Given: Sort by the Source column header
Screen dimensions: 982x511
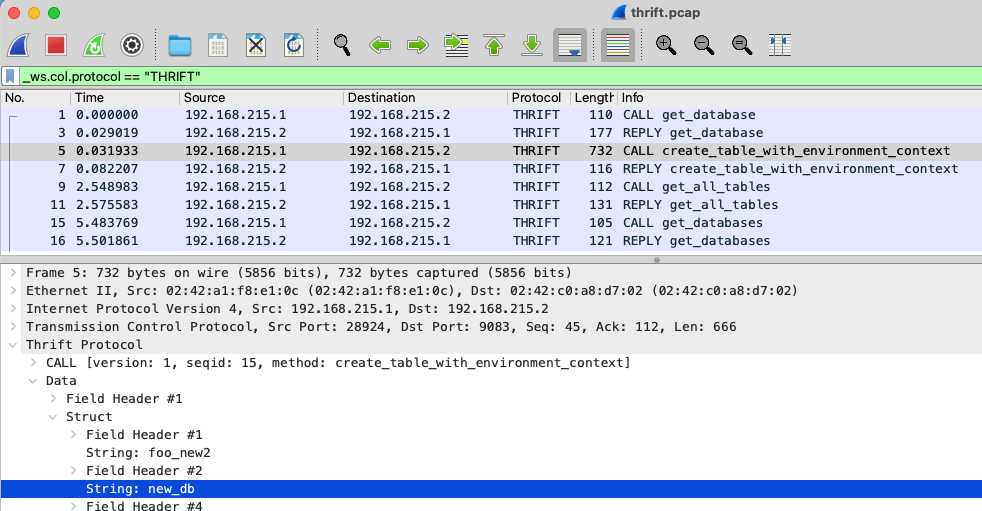Looking at the screenshot, I should click(x=261, y=98).
